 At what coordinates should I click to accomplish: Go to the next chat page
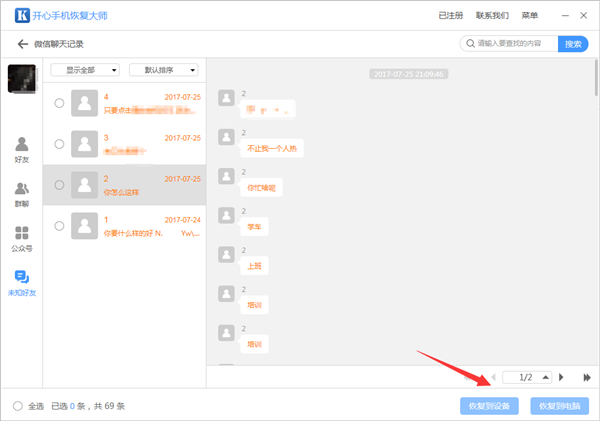pos(561,377)
